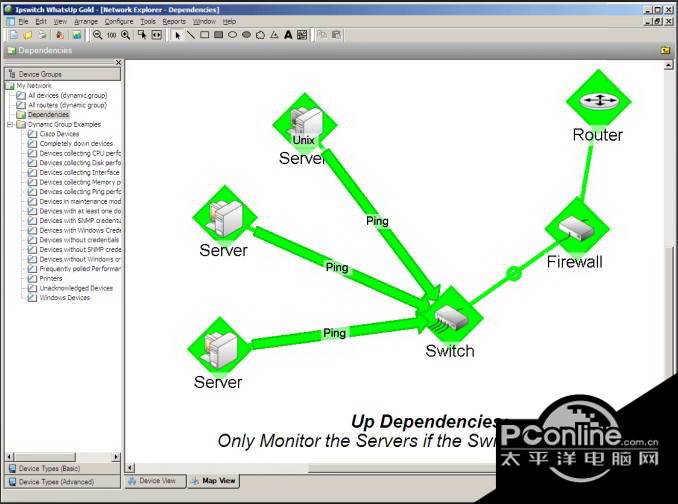Switch to the Map View tab

[214, 481]
